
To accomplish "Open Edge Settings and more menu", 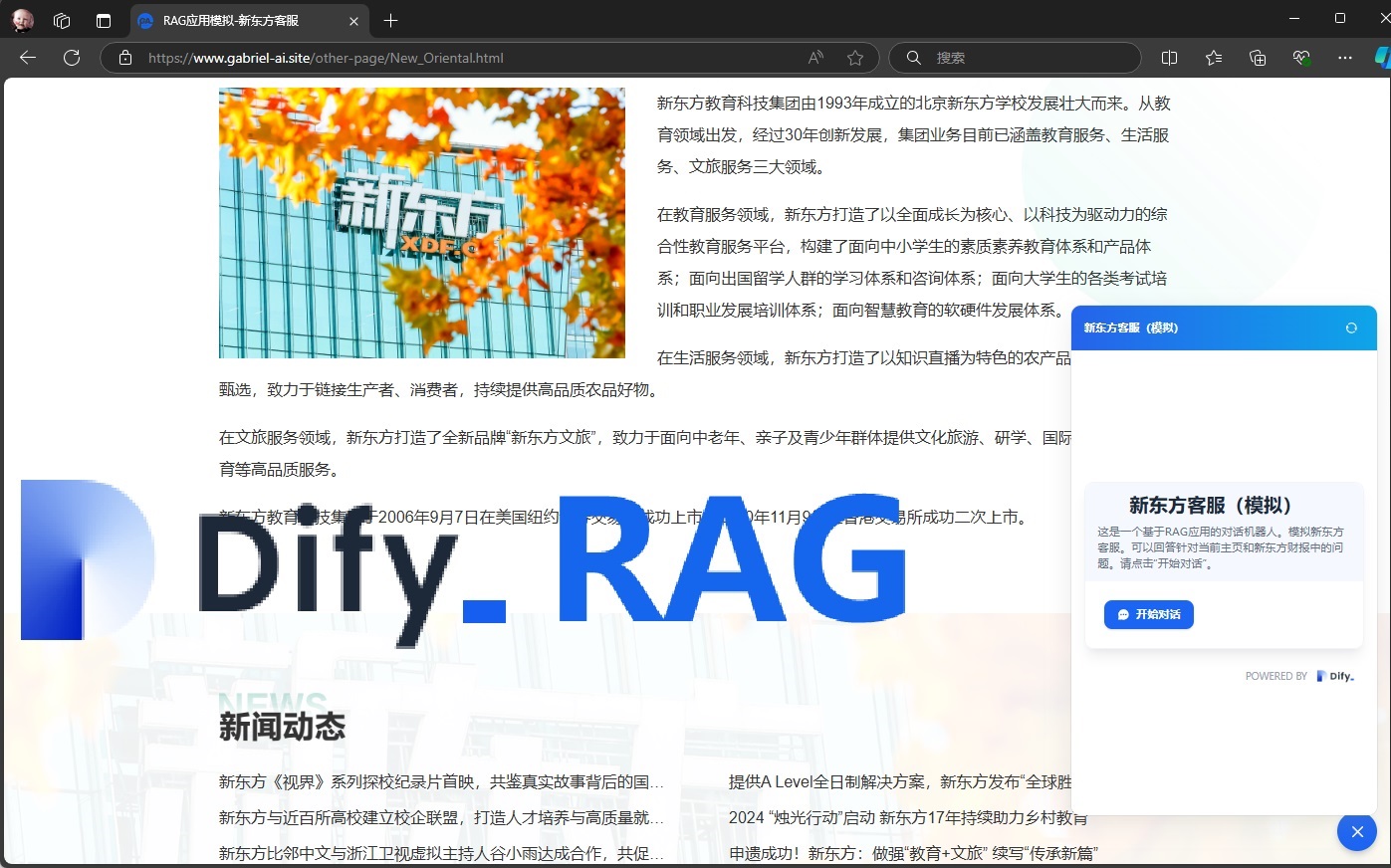I will (1345, 58).
